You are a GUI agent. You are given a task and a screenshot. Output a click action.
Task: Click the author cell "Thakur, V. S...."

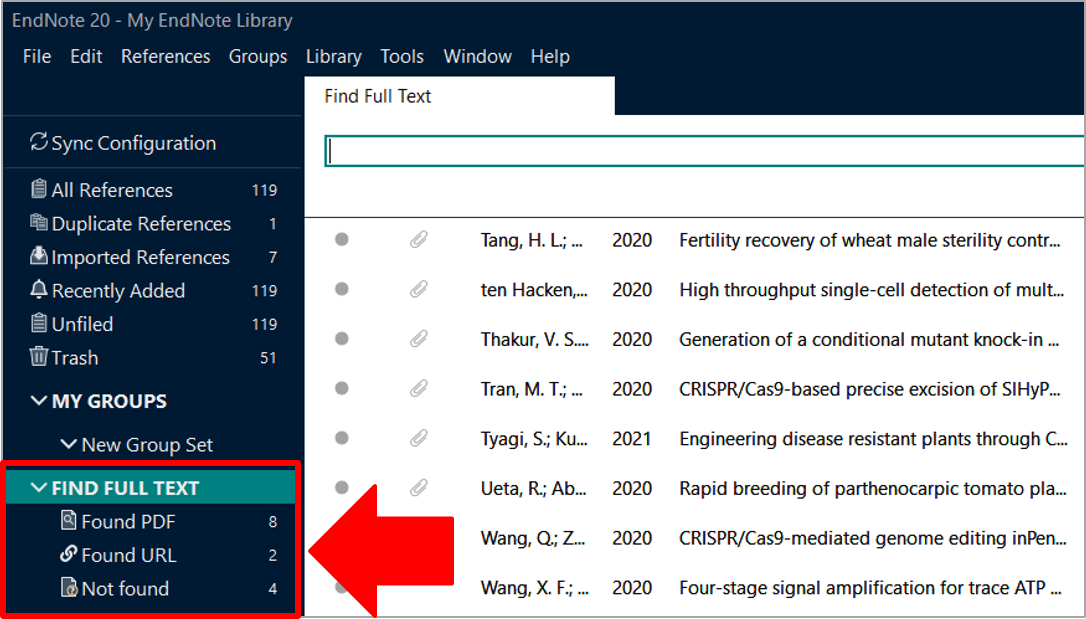point(535,339)
